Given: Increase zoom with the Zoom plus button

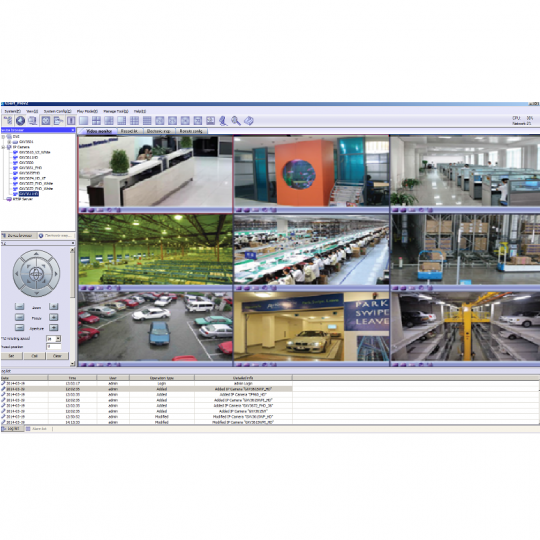Looking at the screenshot, I should pyautogui.click(x=53, y=307).
